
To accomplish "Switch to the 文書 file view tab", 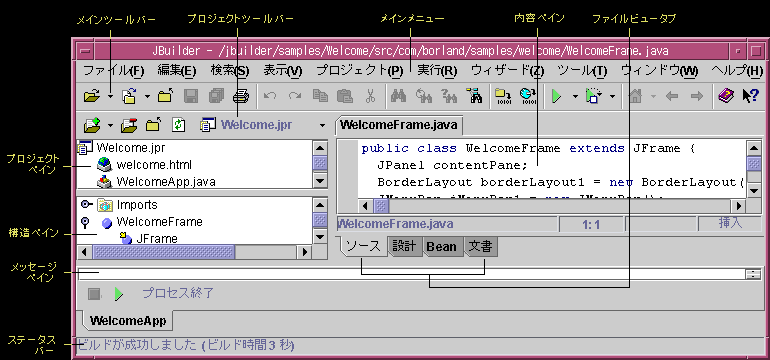I will point(481,247).
